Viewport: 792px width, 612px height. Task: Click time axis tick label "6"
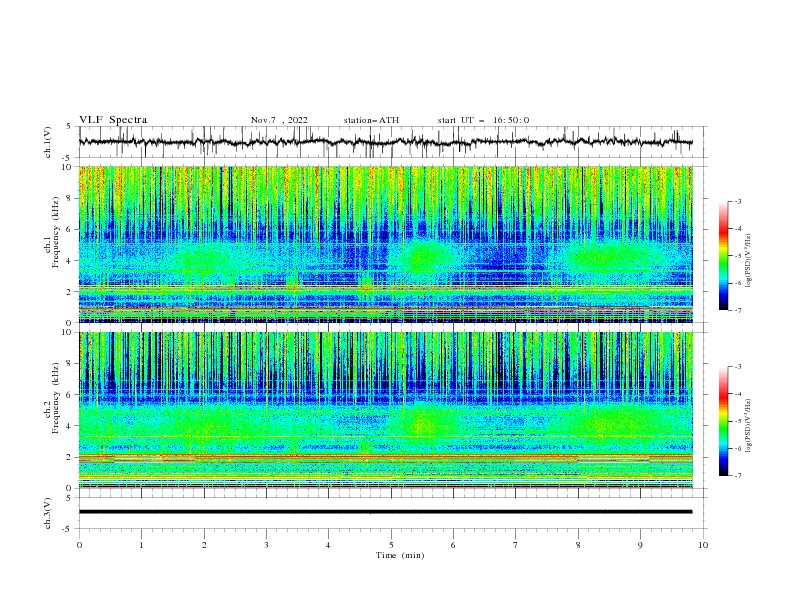(453, 545)
